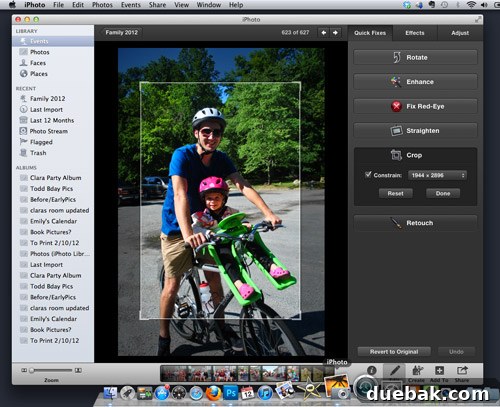Click the Rotate quick fix button
The width and height of the screenshot is (500, 407).
415,57
